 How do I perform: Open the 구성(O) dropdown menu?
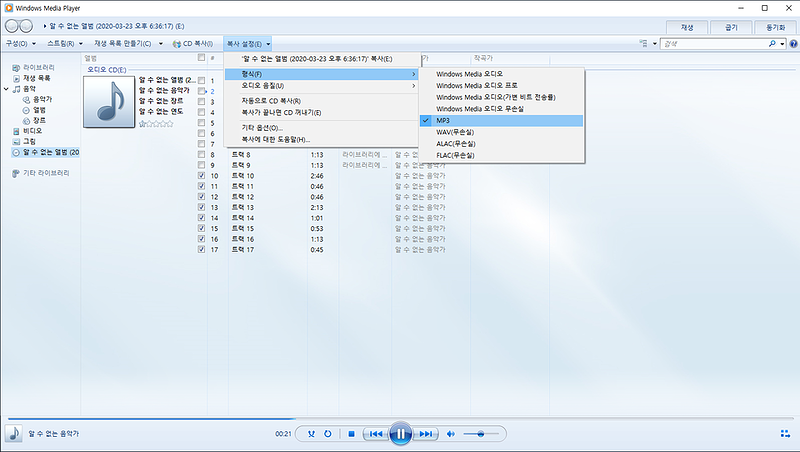coord(21,44)
